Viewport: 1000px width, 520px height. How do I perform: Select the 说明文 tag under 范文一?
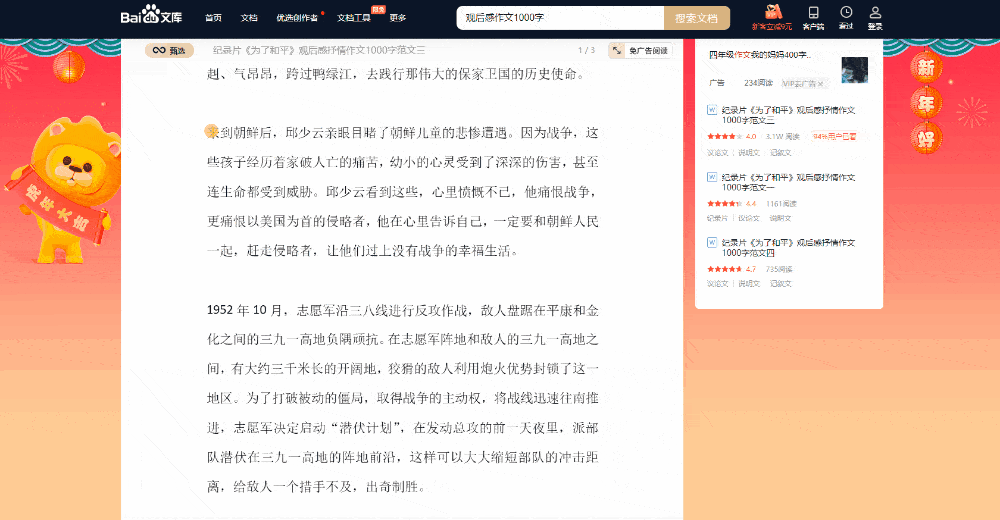(x=781, y=218)
